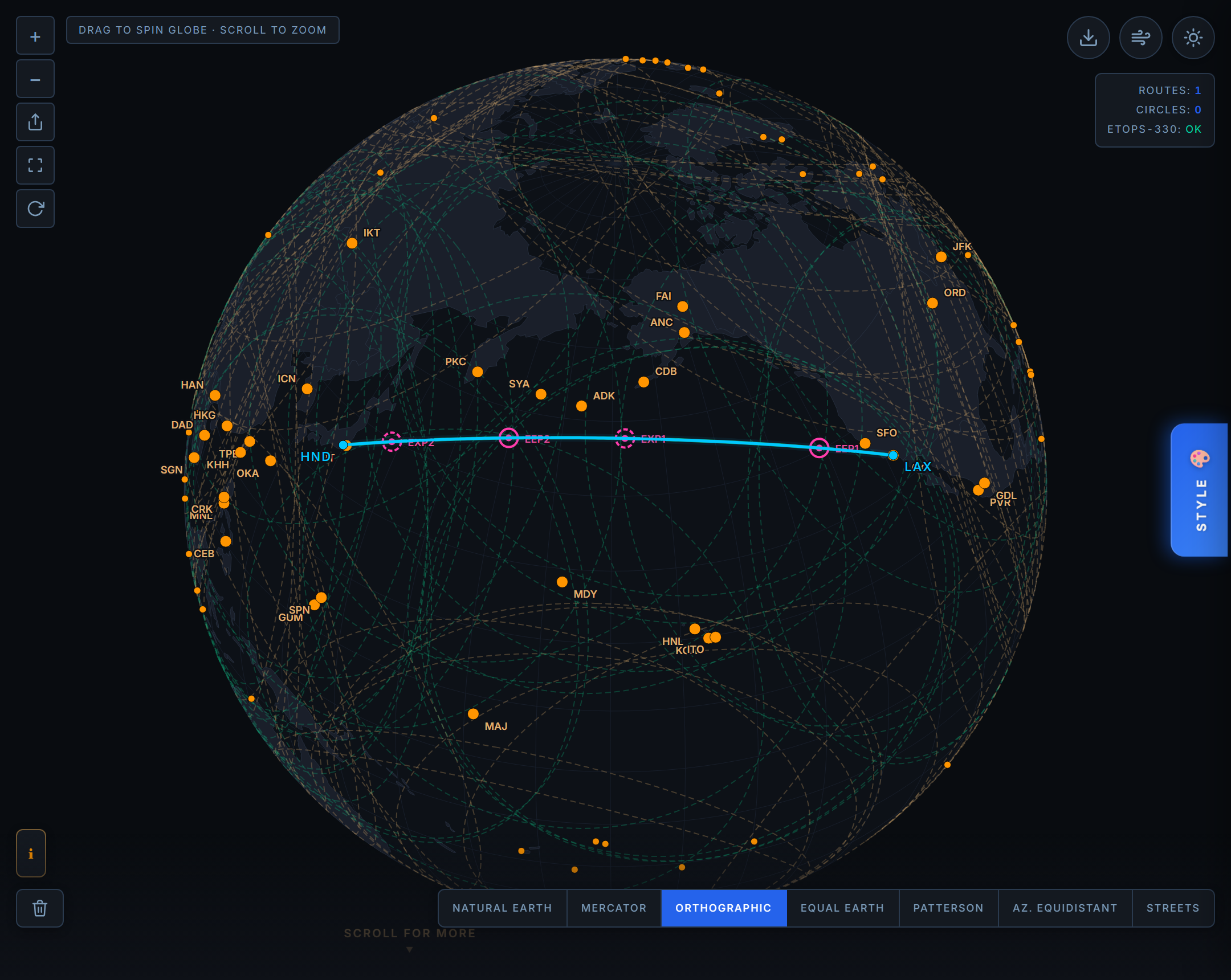Image resolution: width=1231 pixels, height=980 pixels.
Task: Click the HND origin endpoint
Action: [x=343, y=444]
